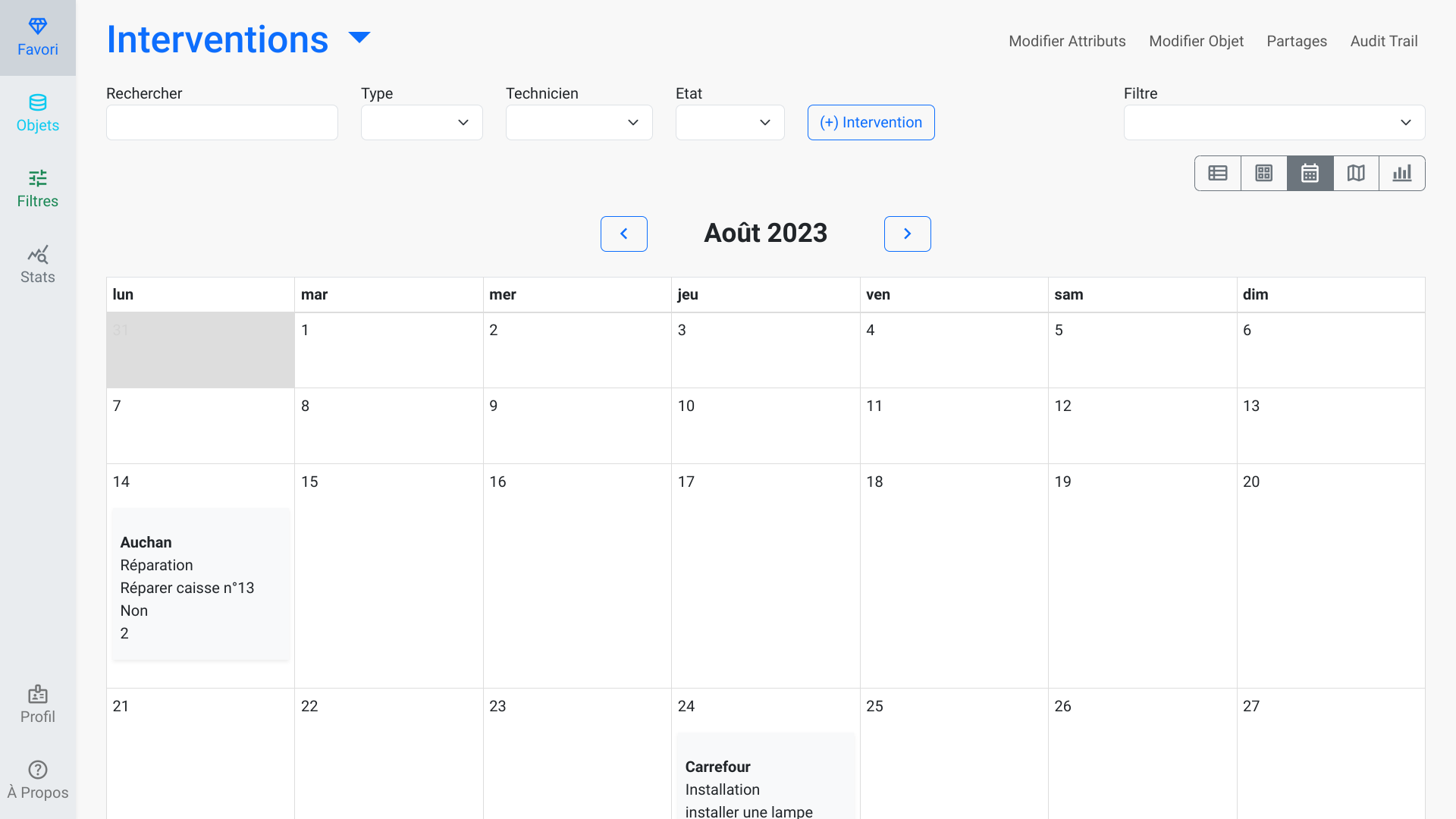Switch to map view
Viewport: 1456px width, 819px height.
click(1356, 173)
